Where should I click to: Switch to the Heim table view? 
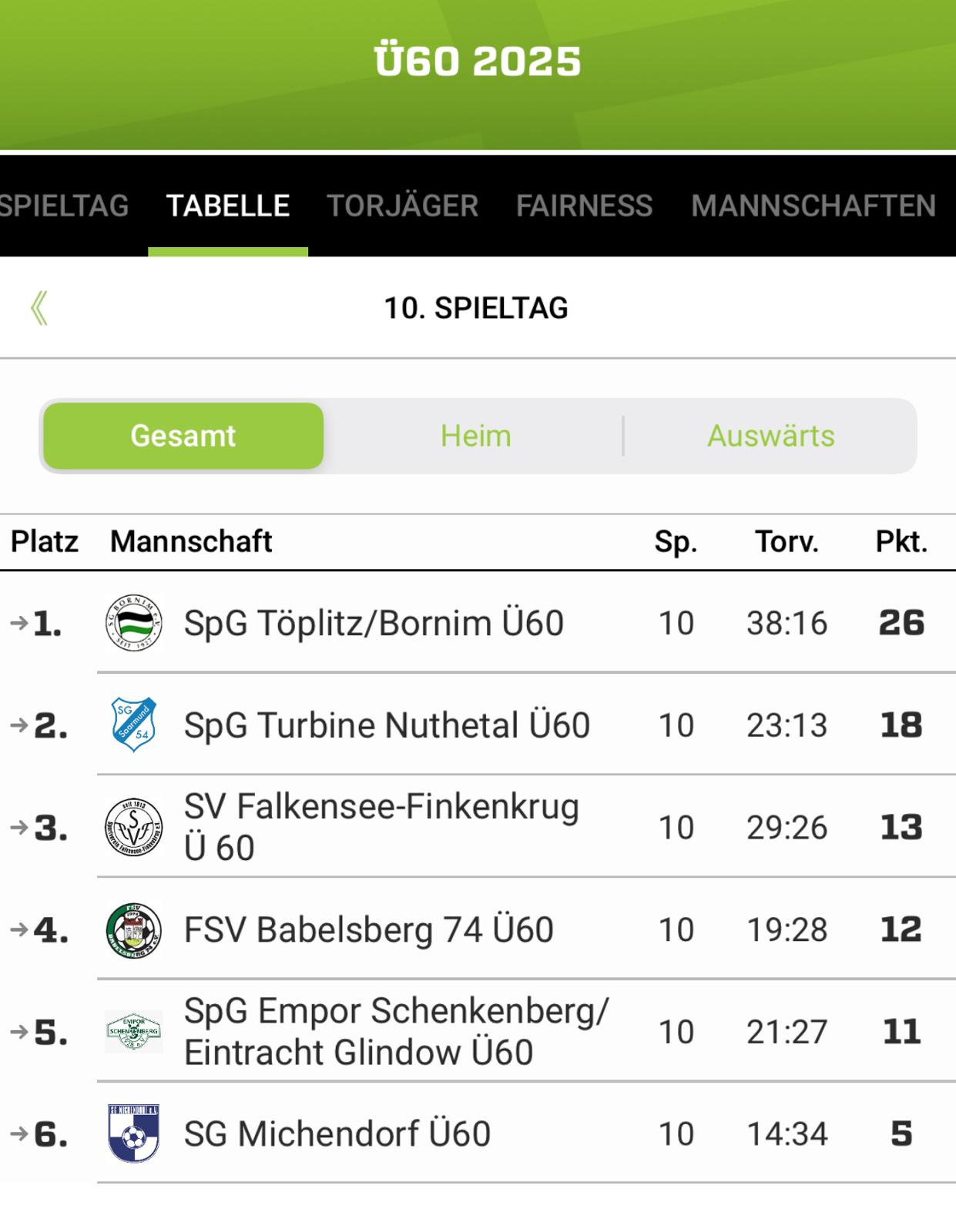click(x=475, y=436)
